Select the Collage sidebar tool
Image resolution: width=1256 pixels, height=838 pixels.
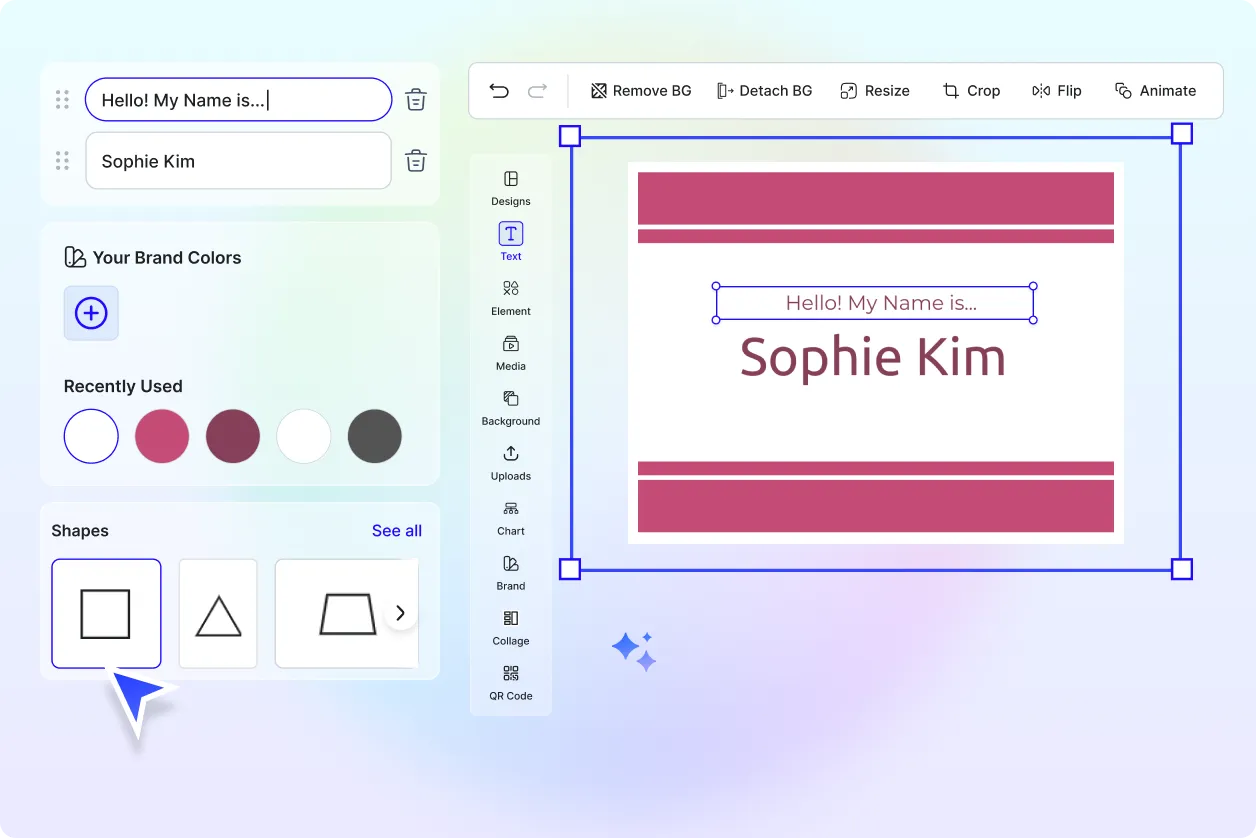(x=511, y=627)
